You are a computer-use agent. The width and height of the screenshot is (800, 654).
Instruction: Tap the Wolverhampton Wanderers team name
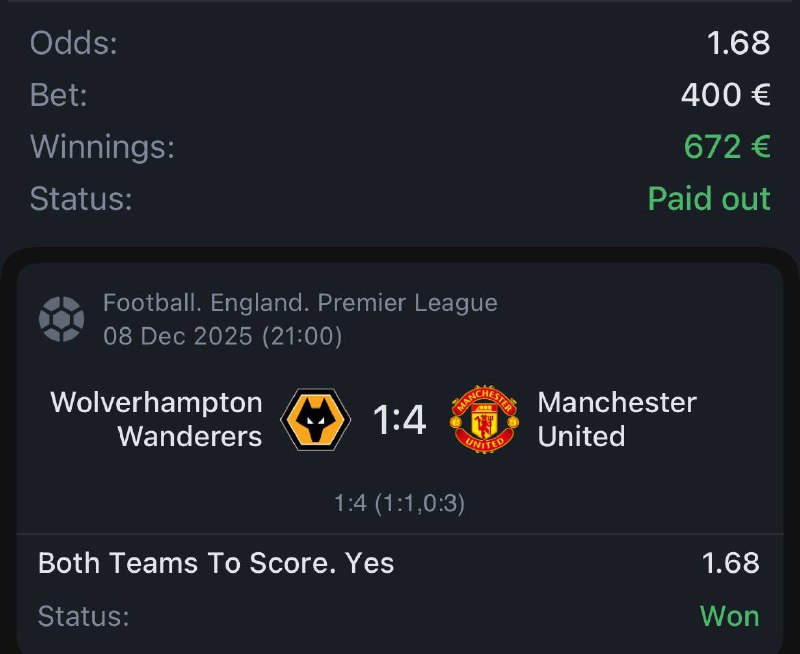pyautogui.click(x=157, y=419)
